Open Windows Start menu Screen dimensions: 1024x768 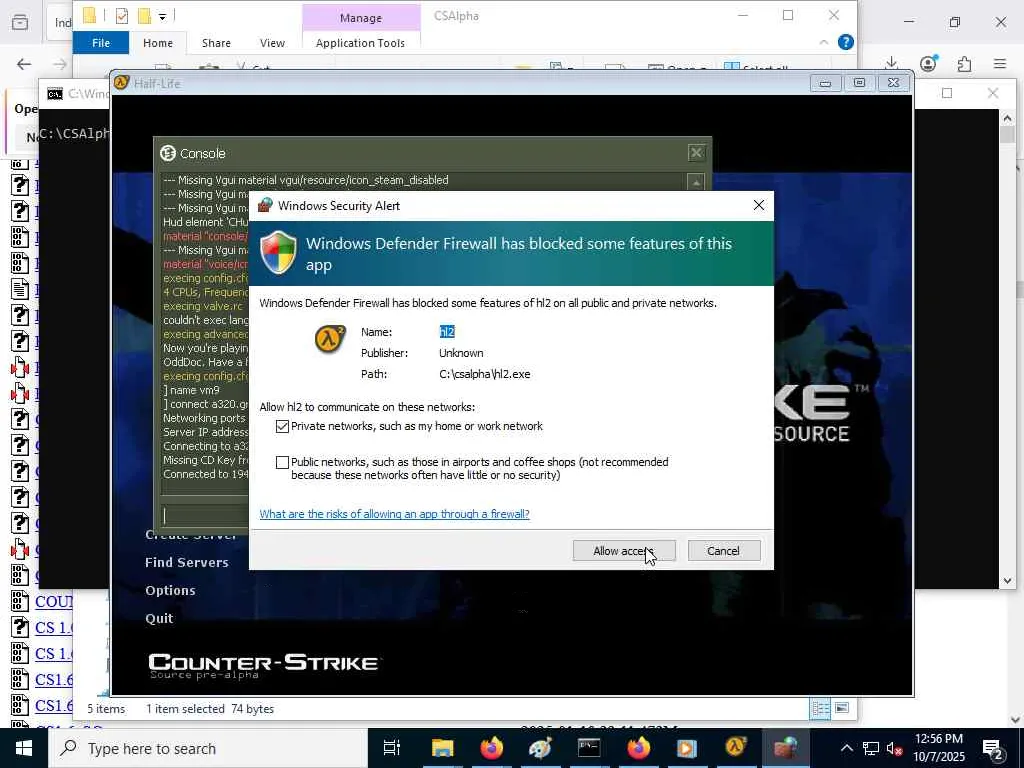click(24, 748)
